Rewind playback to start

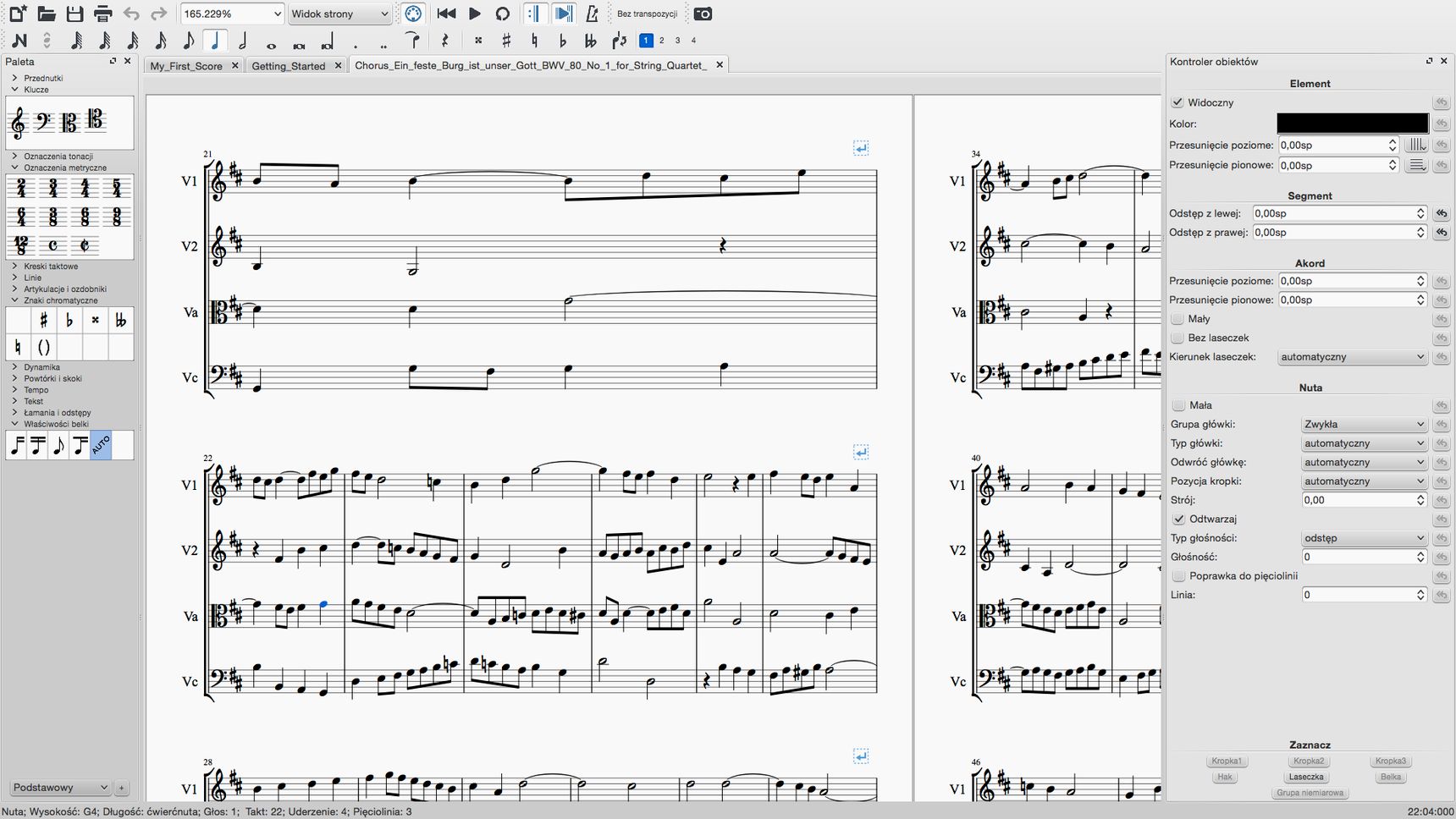[446, 14]
